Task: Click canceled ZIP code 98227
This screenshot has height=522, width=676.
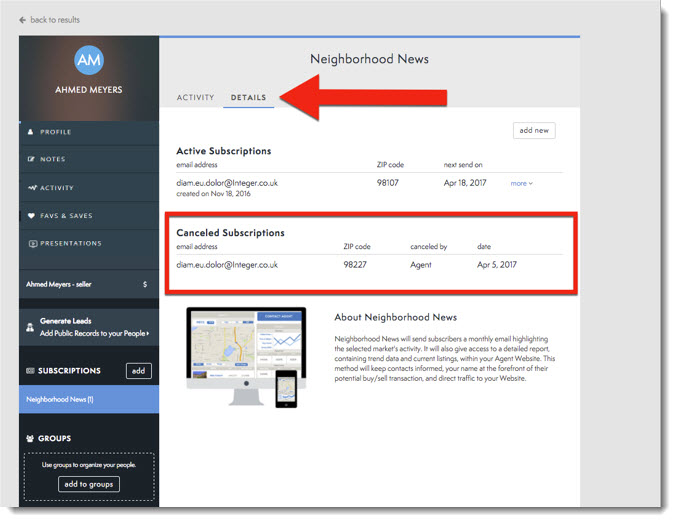Action: point(355,265)
